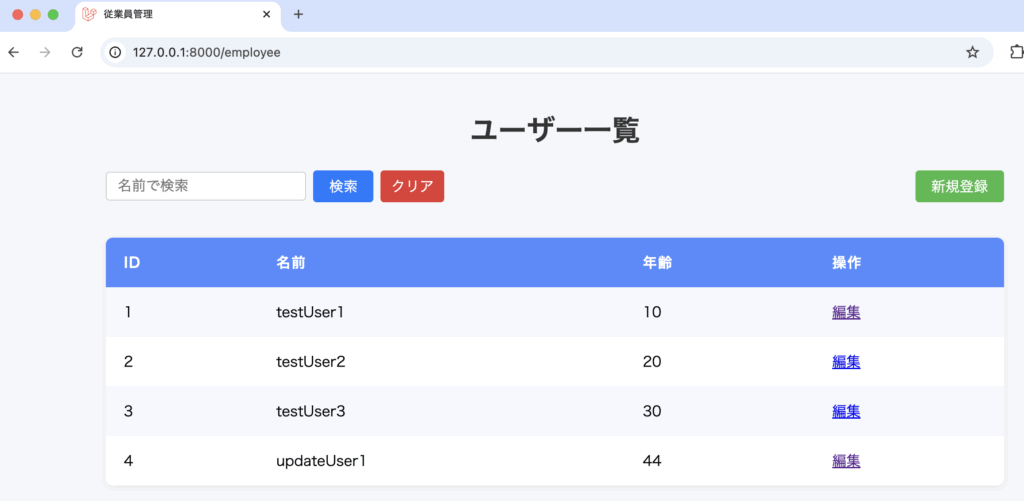Viewport: 1024px width, 501px height.
Task: Click the site information icon in address bar
Action: point(116,52)
